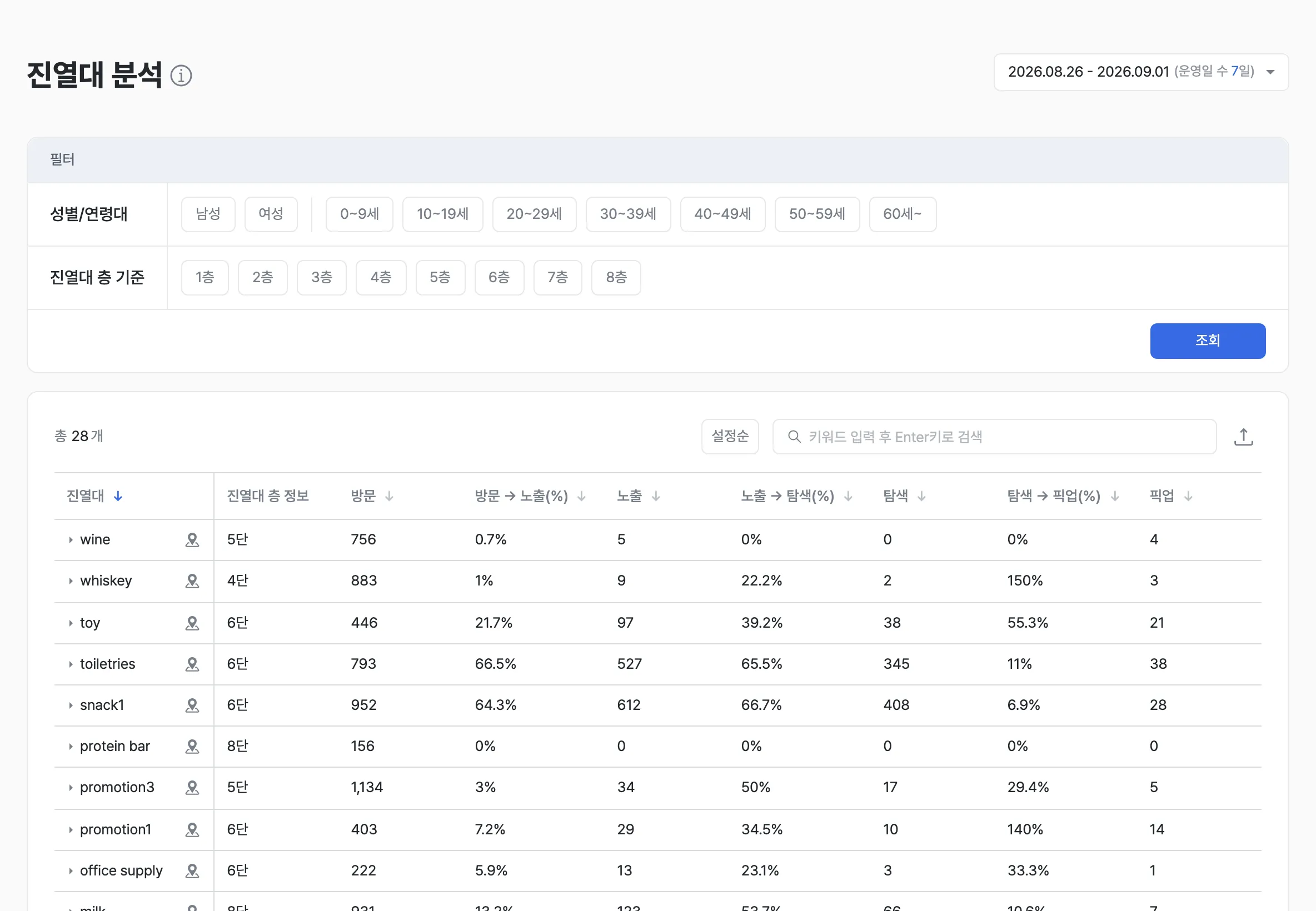Click the location pin icon for wine
Screen dimensions: 1316x911
tap(192, 540)
